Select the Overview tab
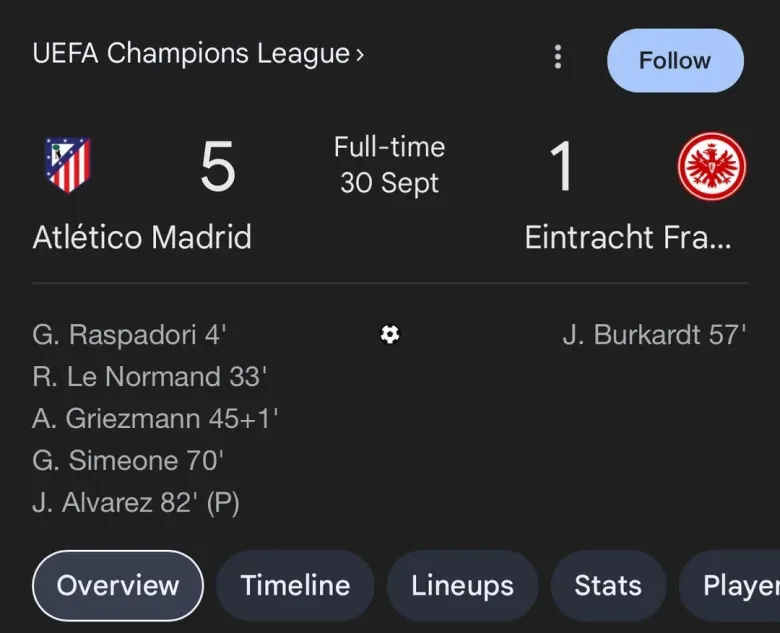The width and height of the screenshot is (780, 633). [118, 585]
